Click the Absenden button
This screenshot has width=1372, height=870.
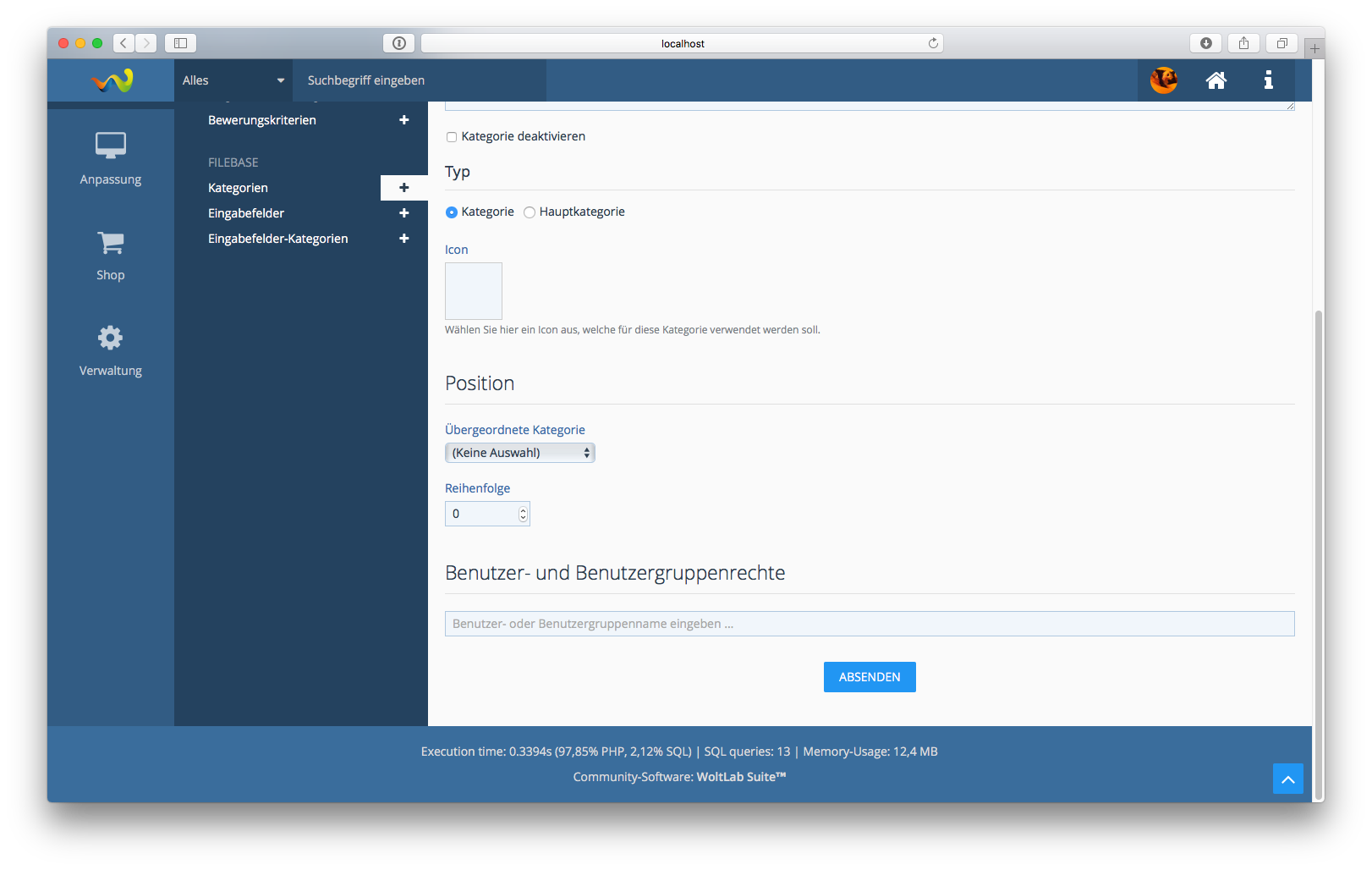click(x=869, y=677)
